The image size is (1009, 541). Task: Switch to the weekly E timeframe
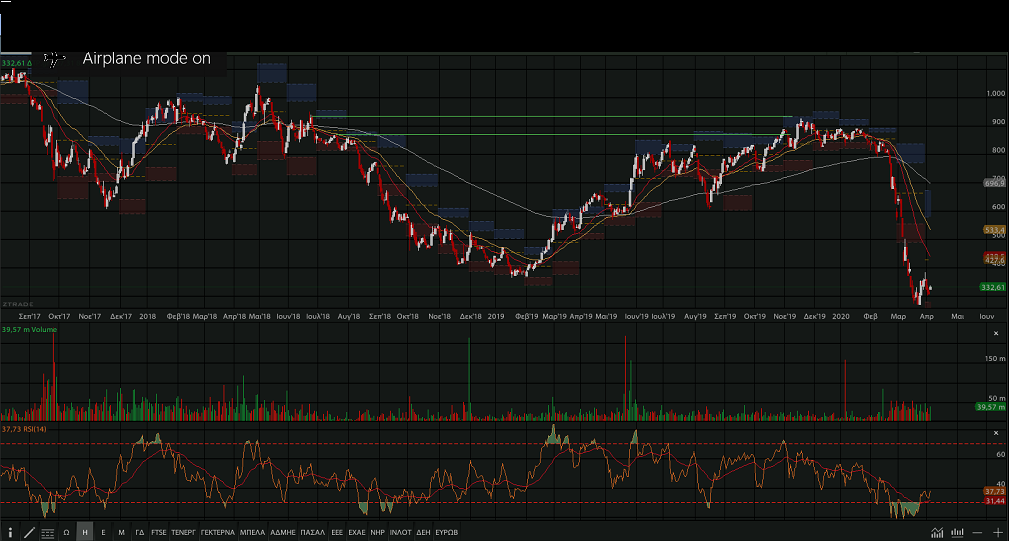point(103,532)
